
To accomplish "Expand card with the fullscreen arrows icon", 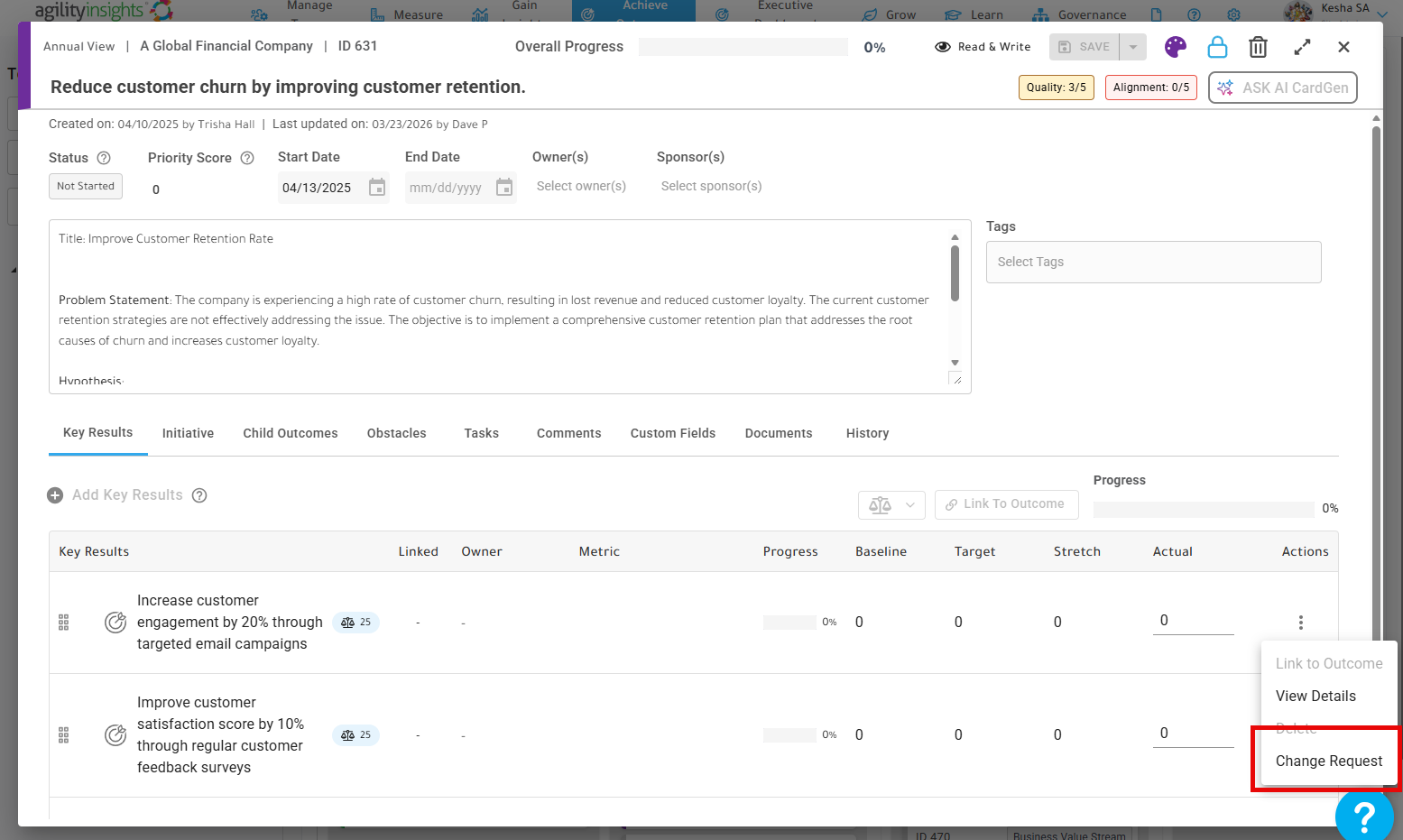I will pyautogui.click(x=1302, y=47).
